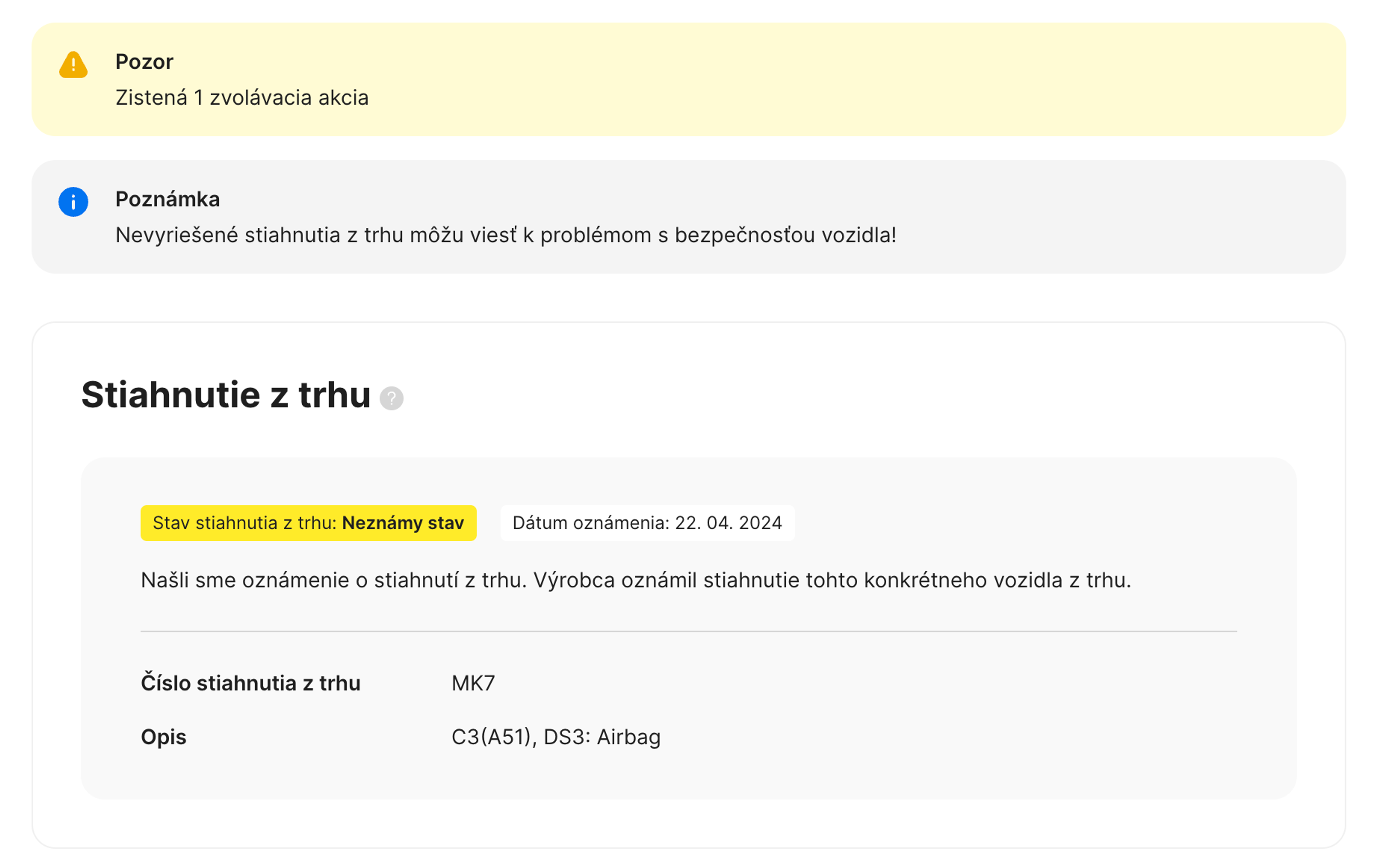Viewport: 1379px width, 868px height.
Task: Select the description C3(A51), DS3: Airbag
Action: (556, 737)
